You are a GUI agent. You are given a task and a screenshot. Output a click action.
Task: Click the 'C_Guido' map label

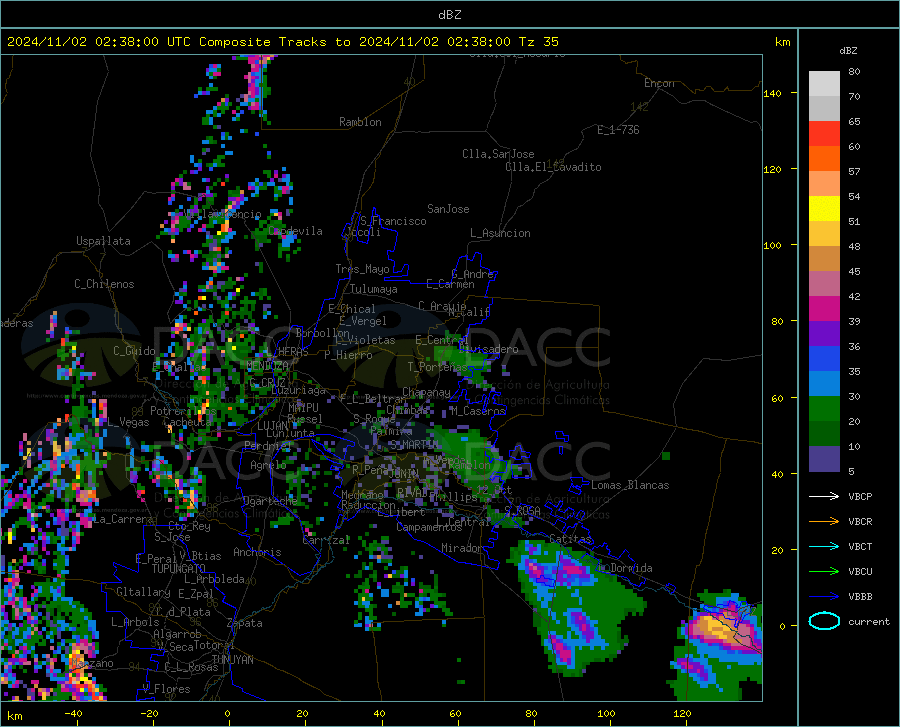tap(134, 351)
